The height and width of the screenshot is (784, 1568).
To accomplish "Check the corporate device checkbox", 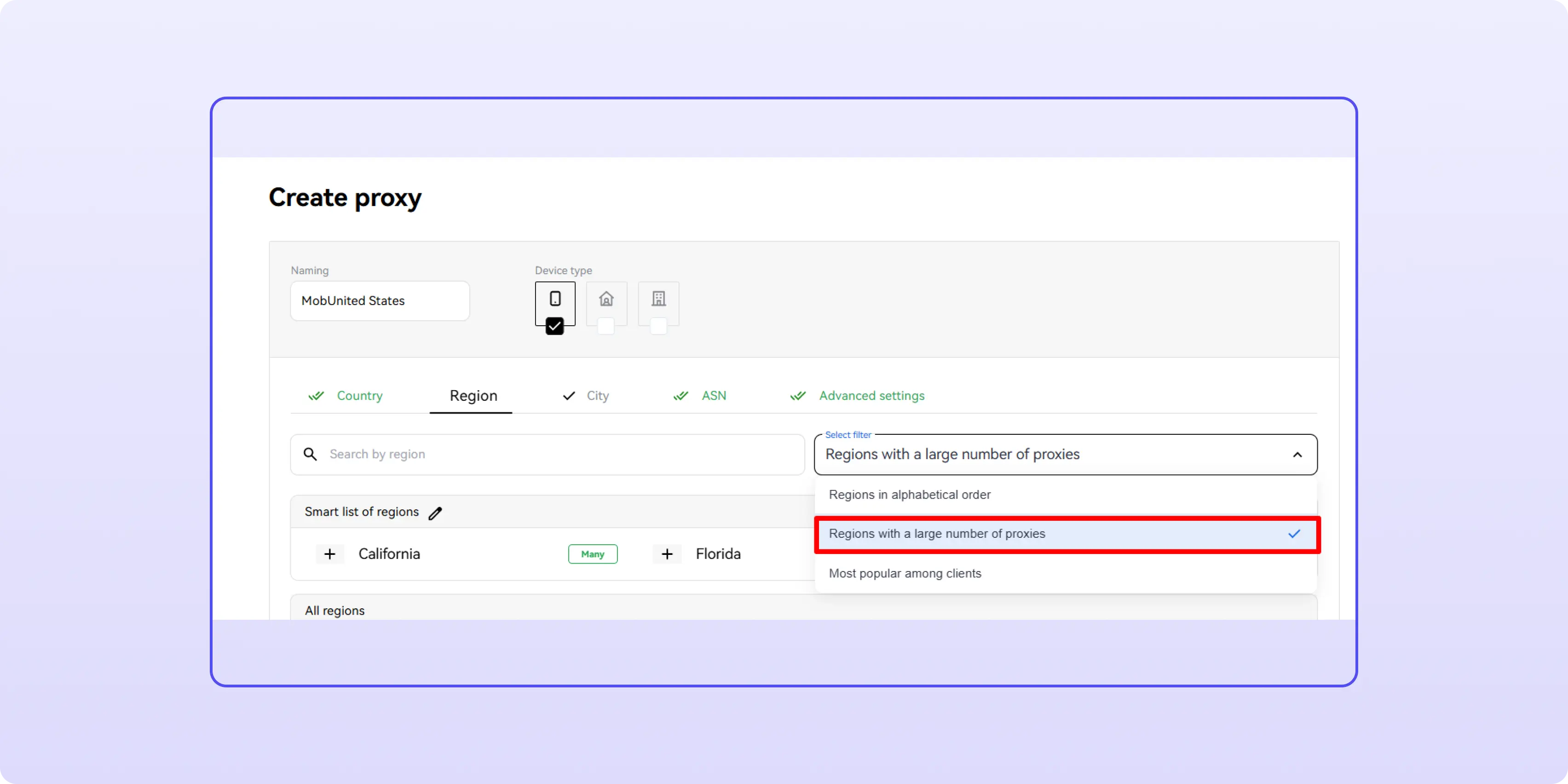I will point(658,326).
